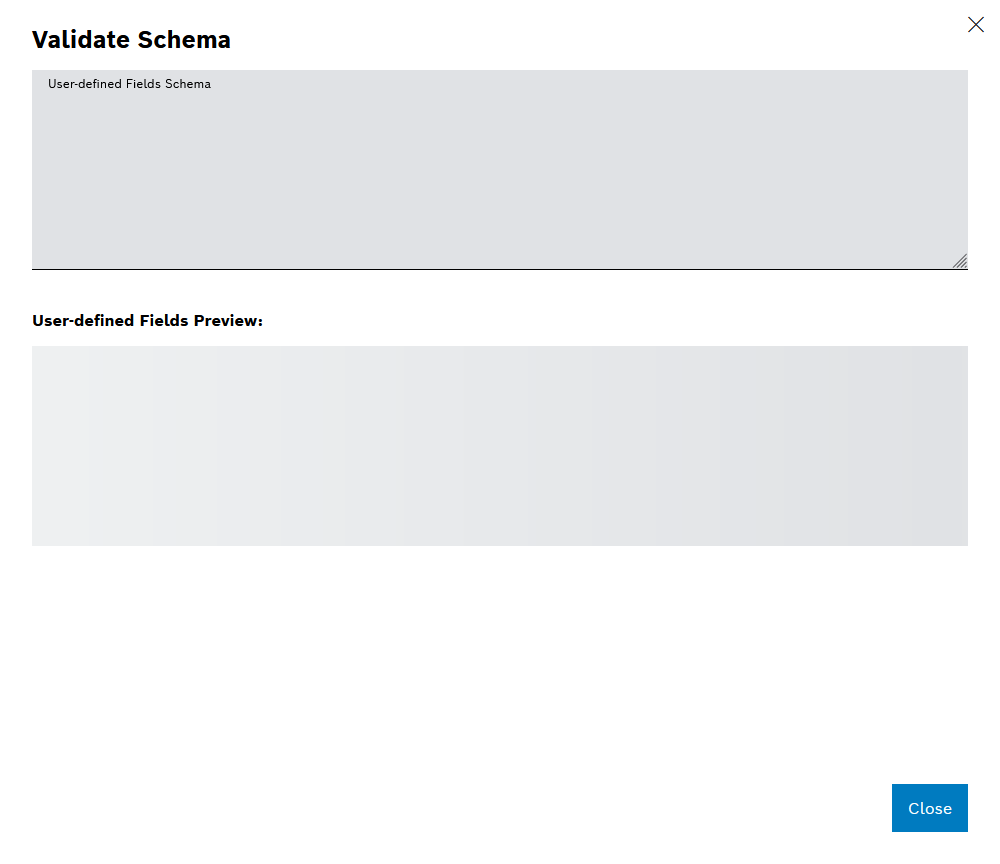Select the blue Close button at bottom right
This screenshot has height=864, width=1000.
pyautogui.click(x=929, y=808)
